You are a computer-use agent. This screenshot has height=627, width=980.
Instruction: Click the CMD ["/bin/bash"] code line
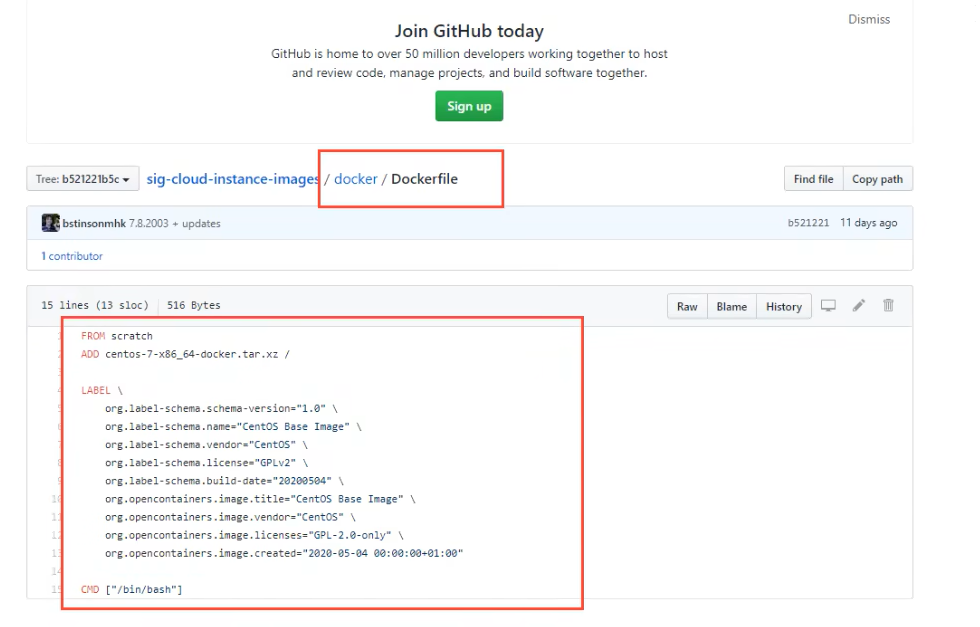[132, 590]
